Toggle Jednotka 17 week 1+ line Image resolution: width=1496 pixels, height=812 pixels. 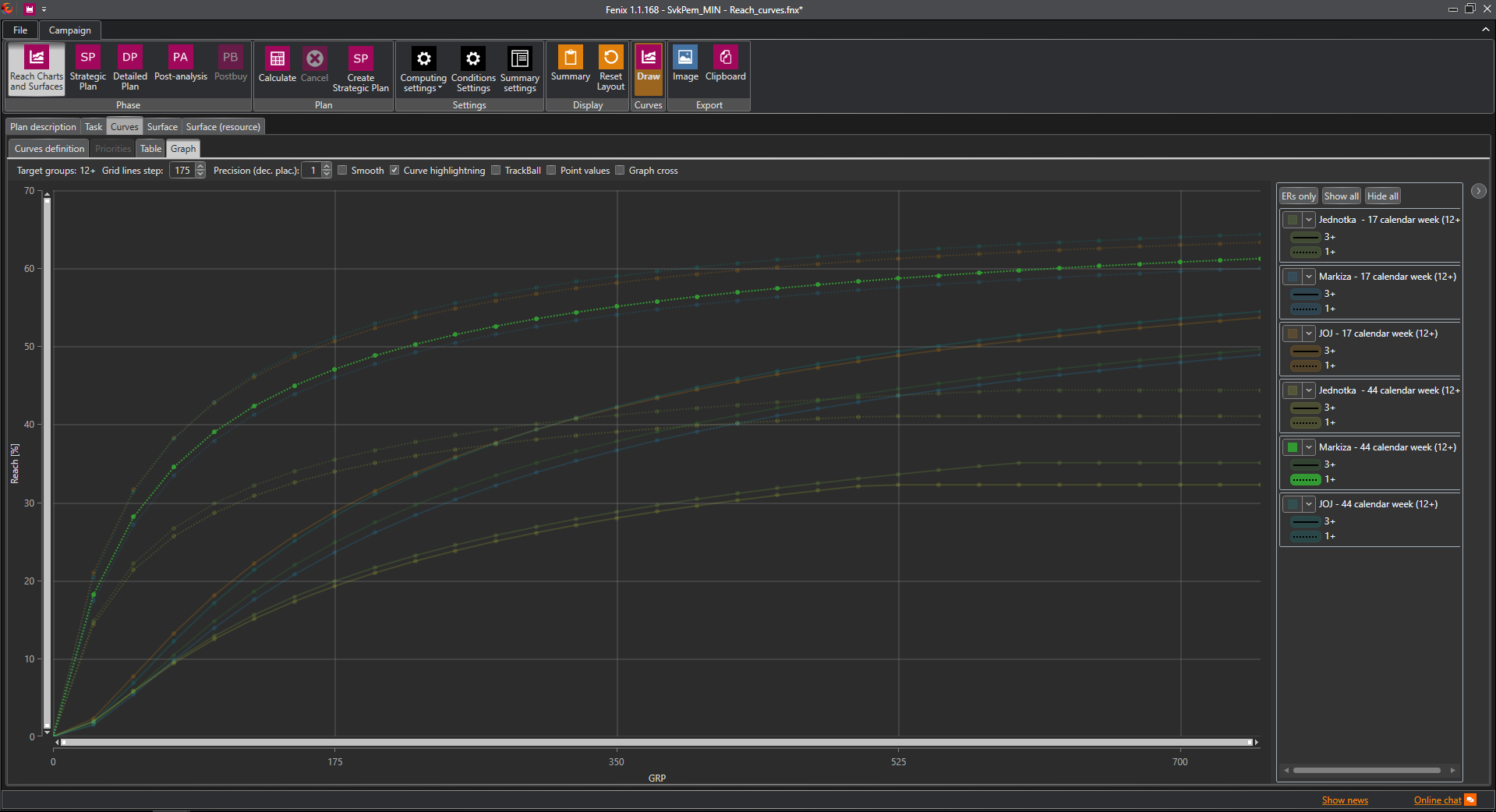(x=1306, y=252)
